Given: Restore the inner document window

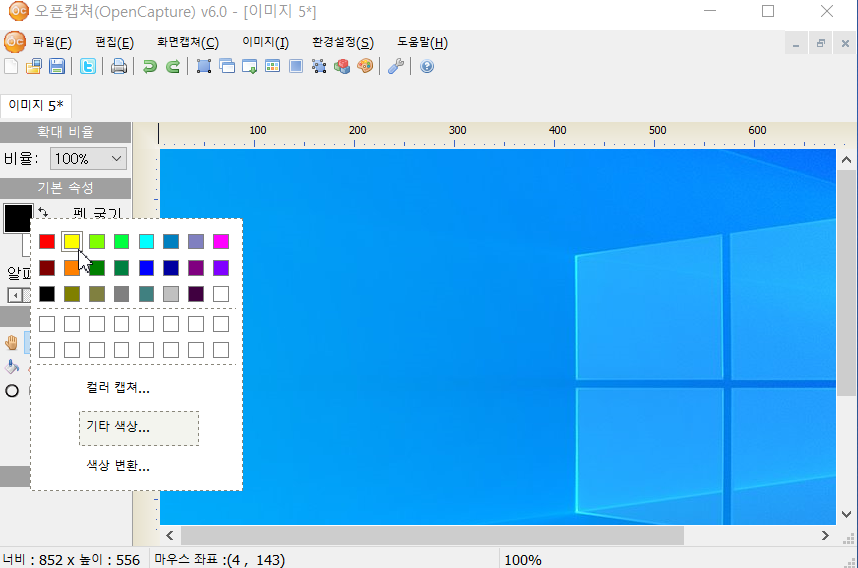Looking at the screenshot, I should click(x=820, y=43).
